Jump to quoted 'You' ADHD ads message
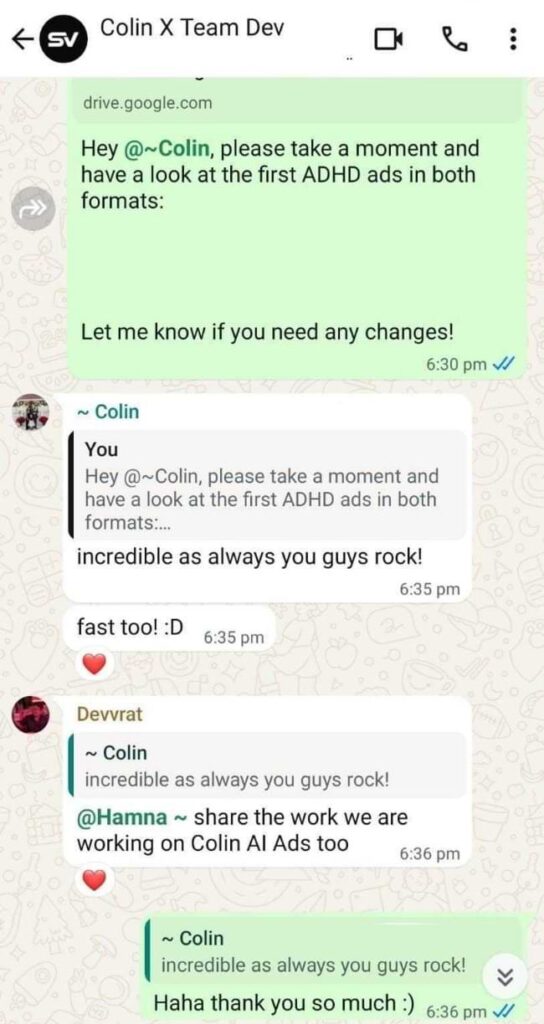The width and height of the screenshot is (544, 1024). pyautogui.click(x=268, y=485)
